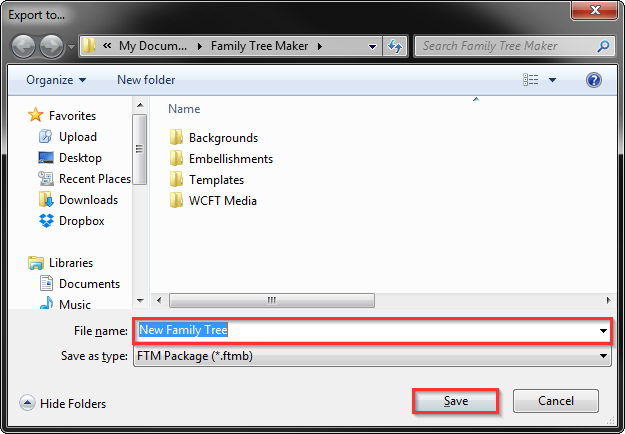
Task: Create a New folder
Action: point(146,80)
